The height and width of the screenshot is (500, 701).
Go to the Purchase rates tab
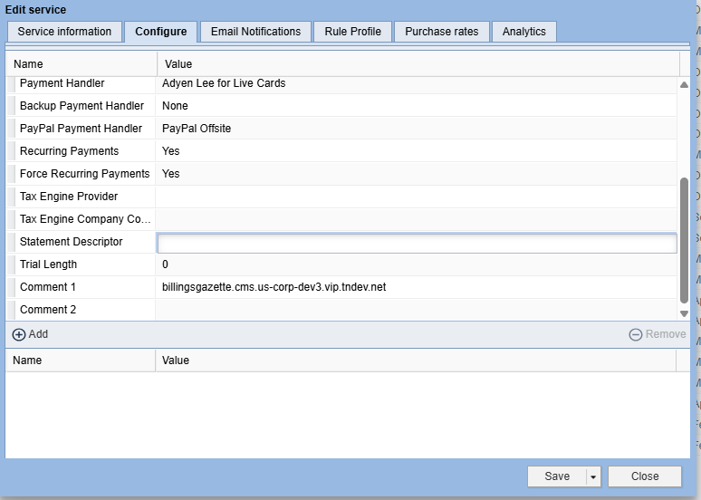point(441,32)
